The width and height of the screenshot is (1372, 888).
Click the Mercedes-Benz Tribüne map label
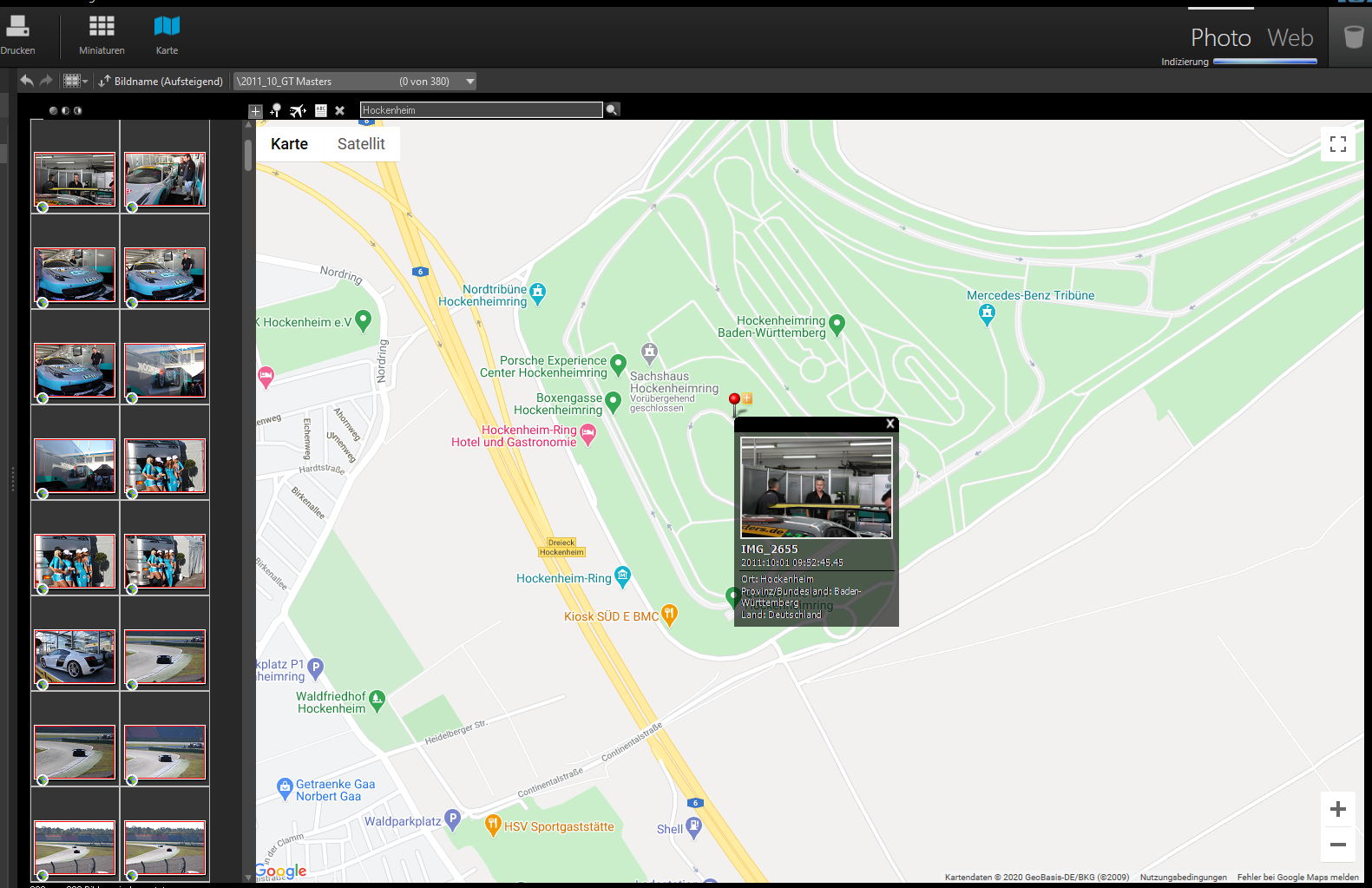click(1031, 295)
